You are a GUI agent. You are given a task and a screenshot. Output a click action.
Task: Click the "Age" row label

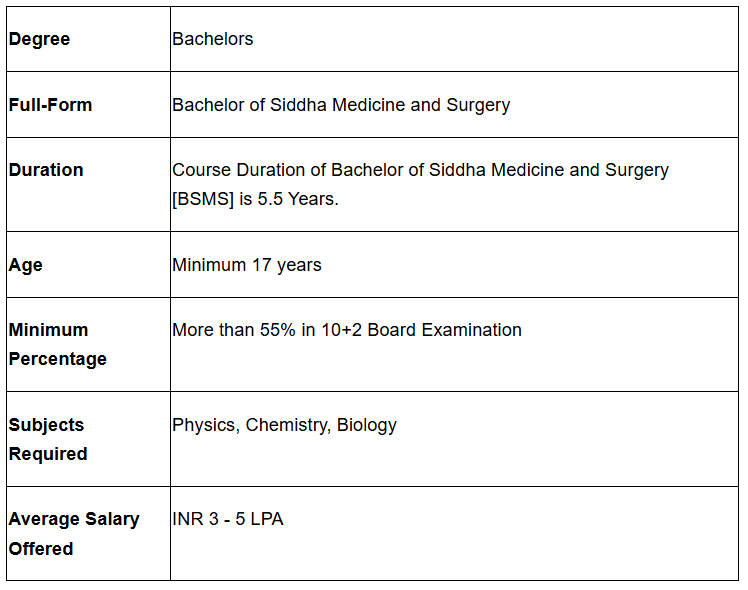pos(26,265)
